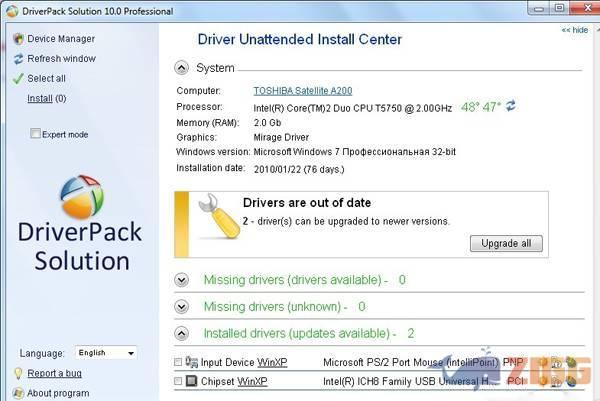
Task: Collapse Installed drivers (updates available) section
Action: (x=181, y=334)
